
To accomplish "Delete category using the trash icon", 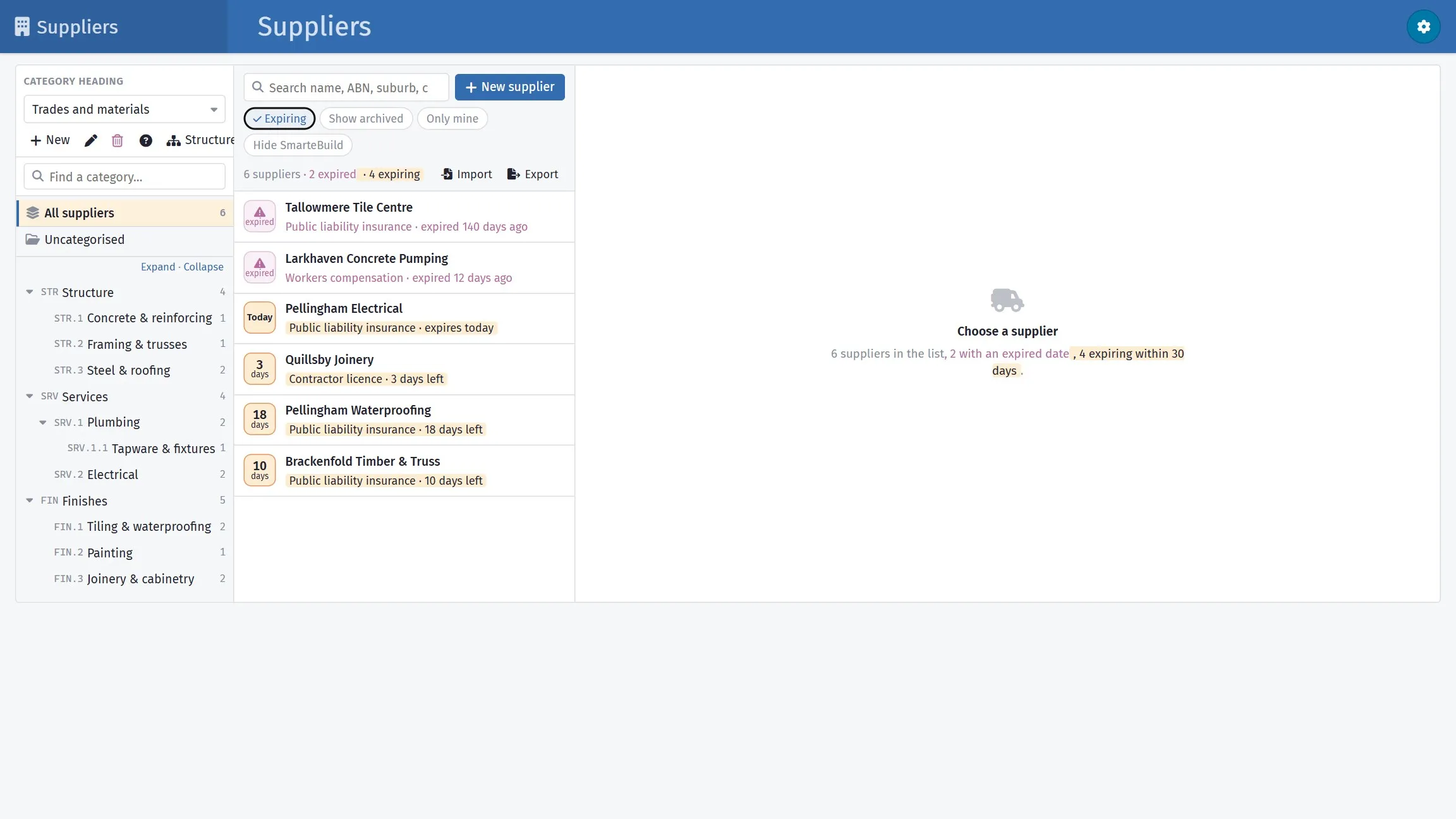I will tap(118, 140).
